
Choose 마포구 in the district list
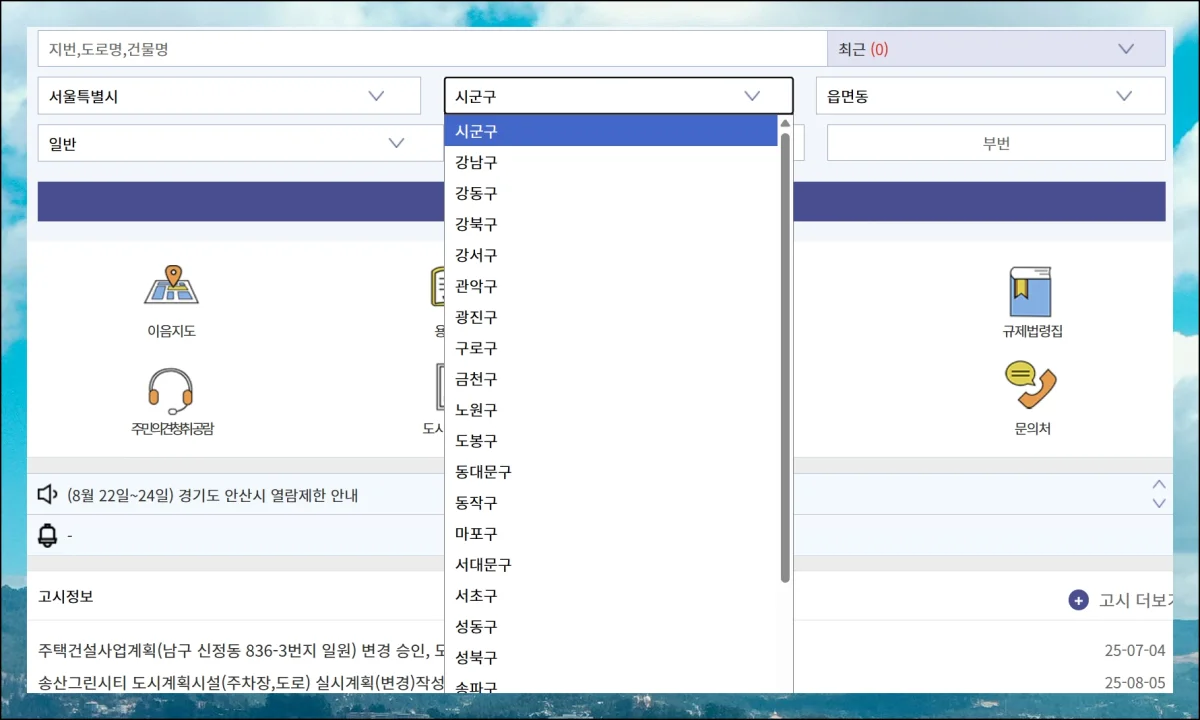[x=476, y=534]
